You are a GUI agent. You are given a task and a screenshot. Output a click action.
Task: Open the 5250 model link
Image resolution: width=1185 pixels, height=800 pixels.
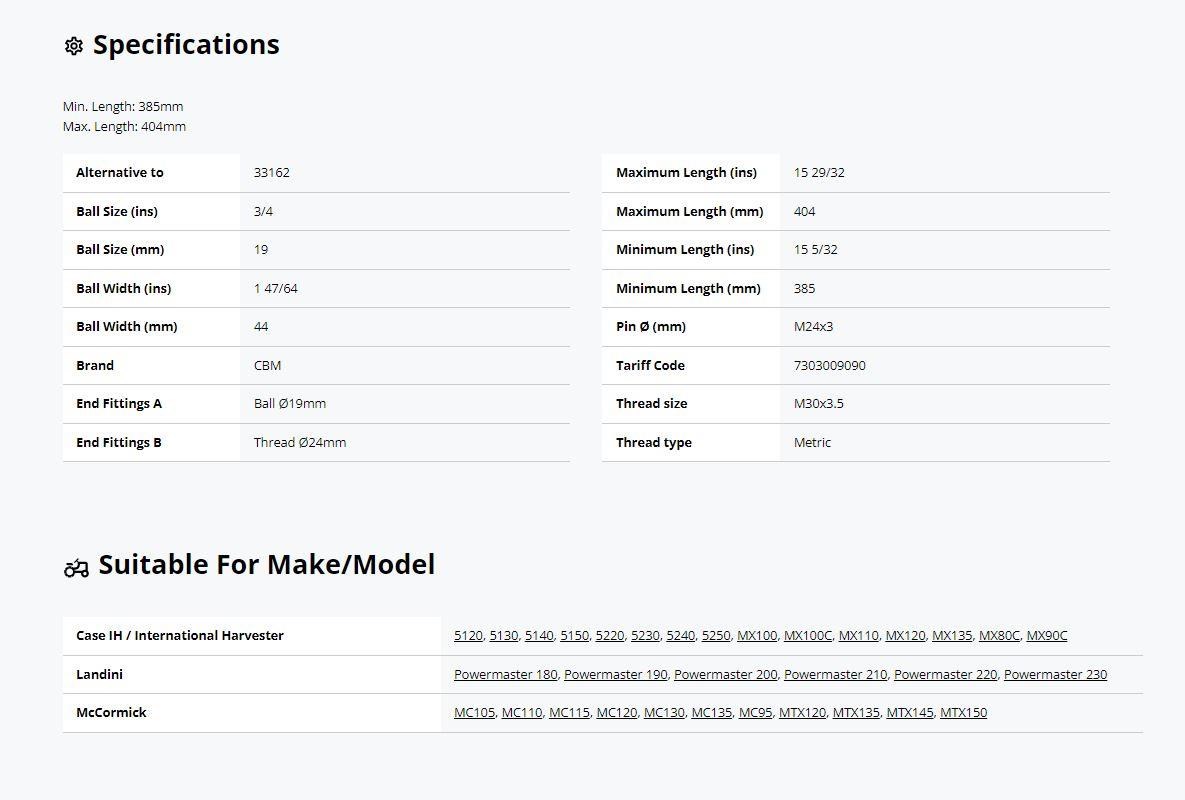tap(716, 635)
